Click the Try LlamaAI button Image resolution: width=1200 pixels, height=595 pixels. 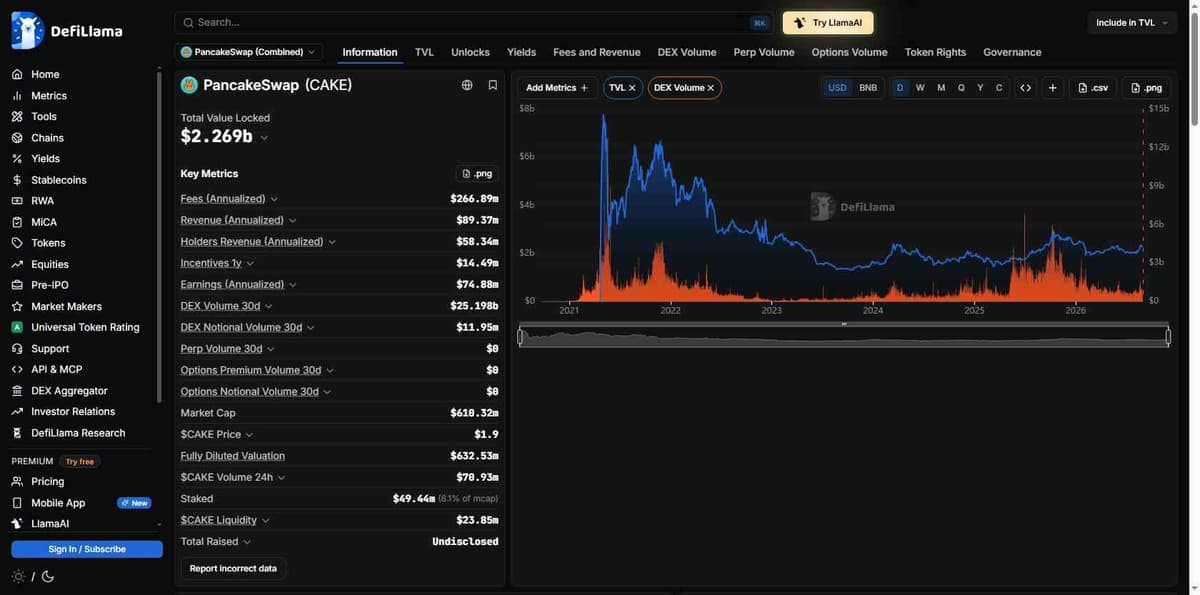click(x=828, y=22)
